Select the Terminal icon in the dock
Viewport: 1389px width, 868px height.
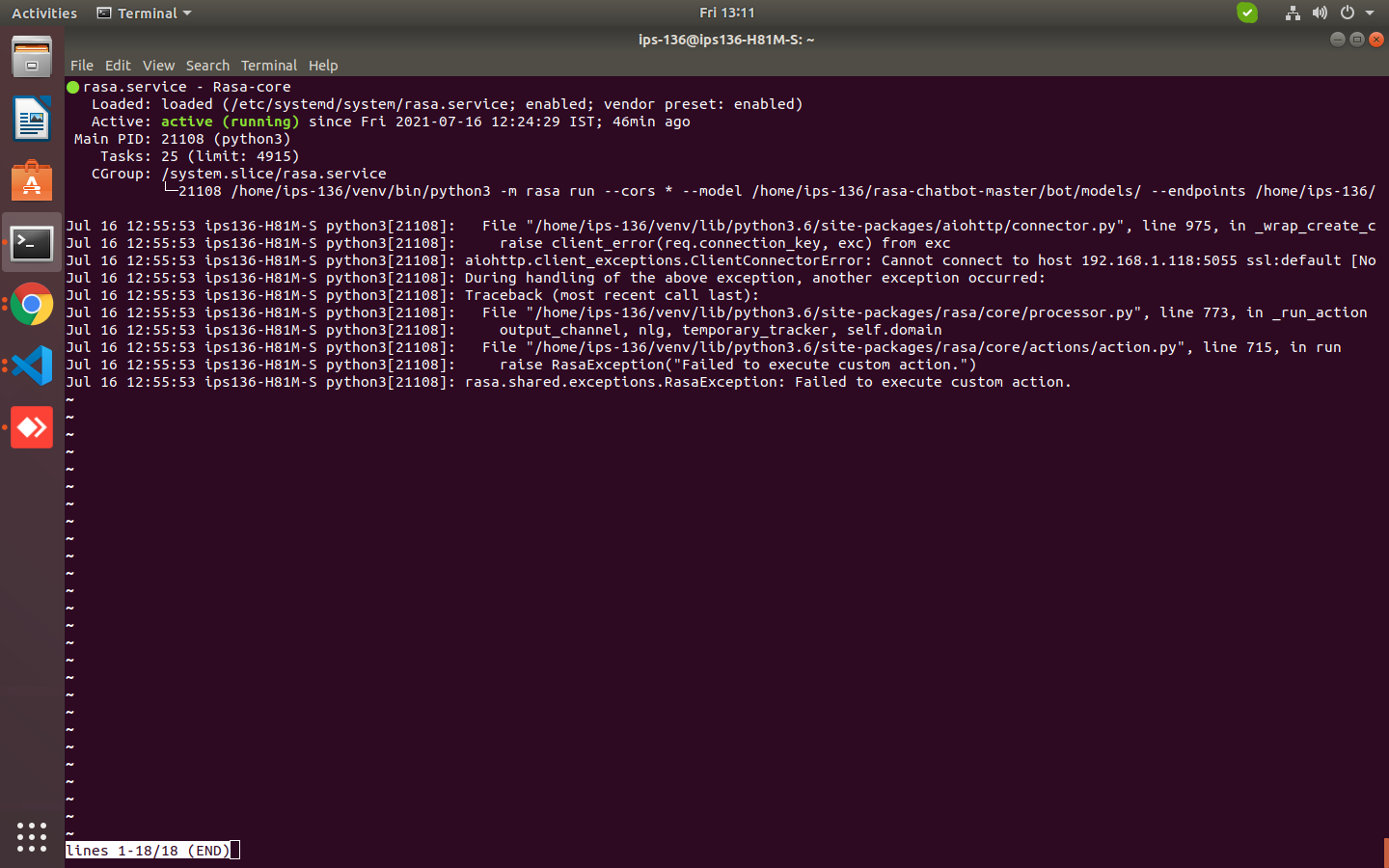(x=32, y=243)
